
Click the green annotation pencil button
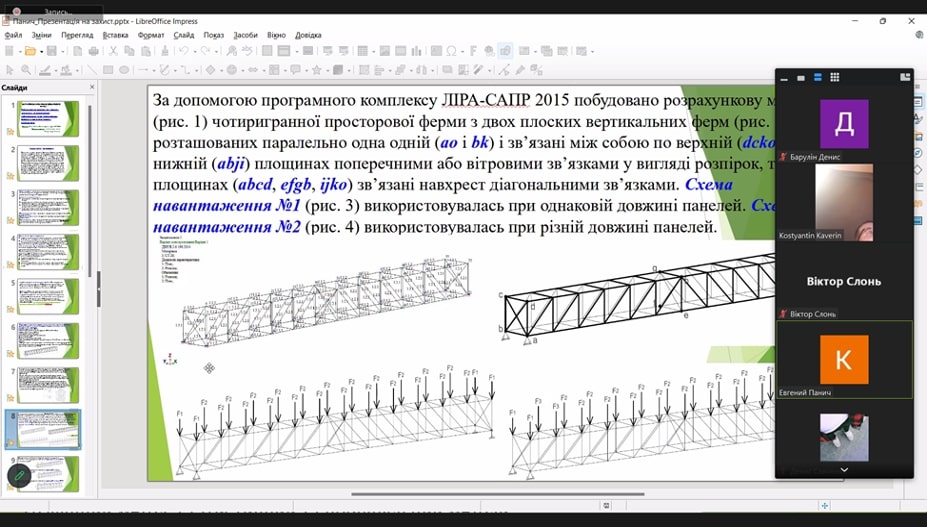tap(19, 475)
